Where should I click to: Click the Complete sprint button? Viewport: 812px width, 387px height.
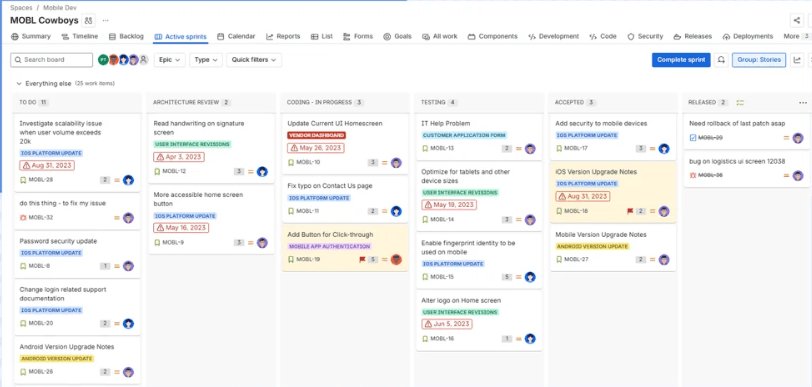tap(681, 60)
